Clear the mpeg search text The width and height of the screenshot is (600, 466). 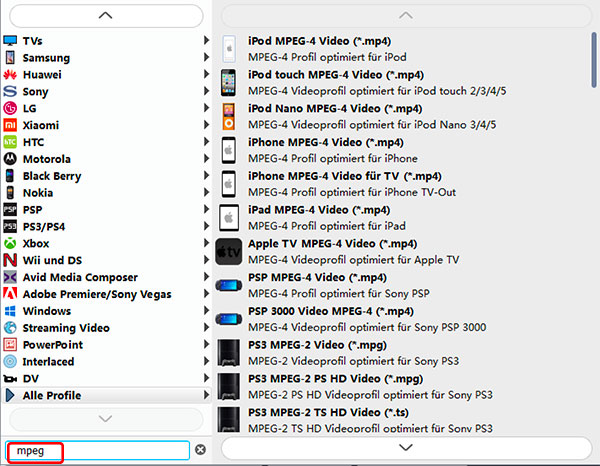tap(200, 450)
